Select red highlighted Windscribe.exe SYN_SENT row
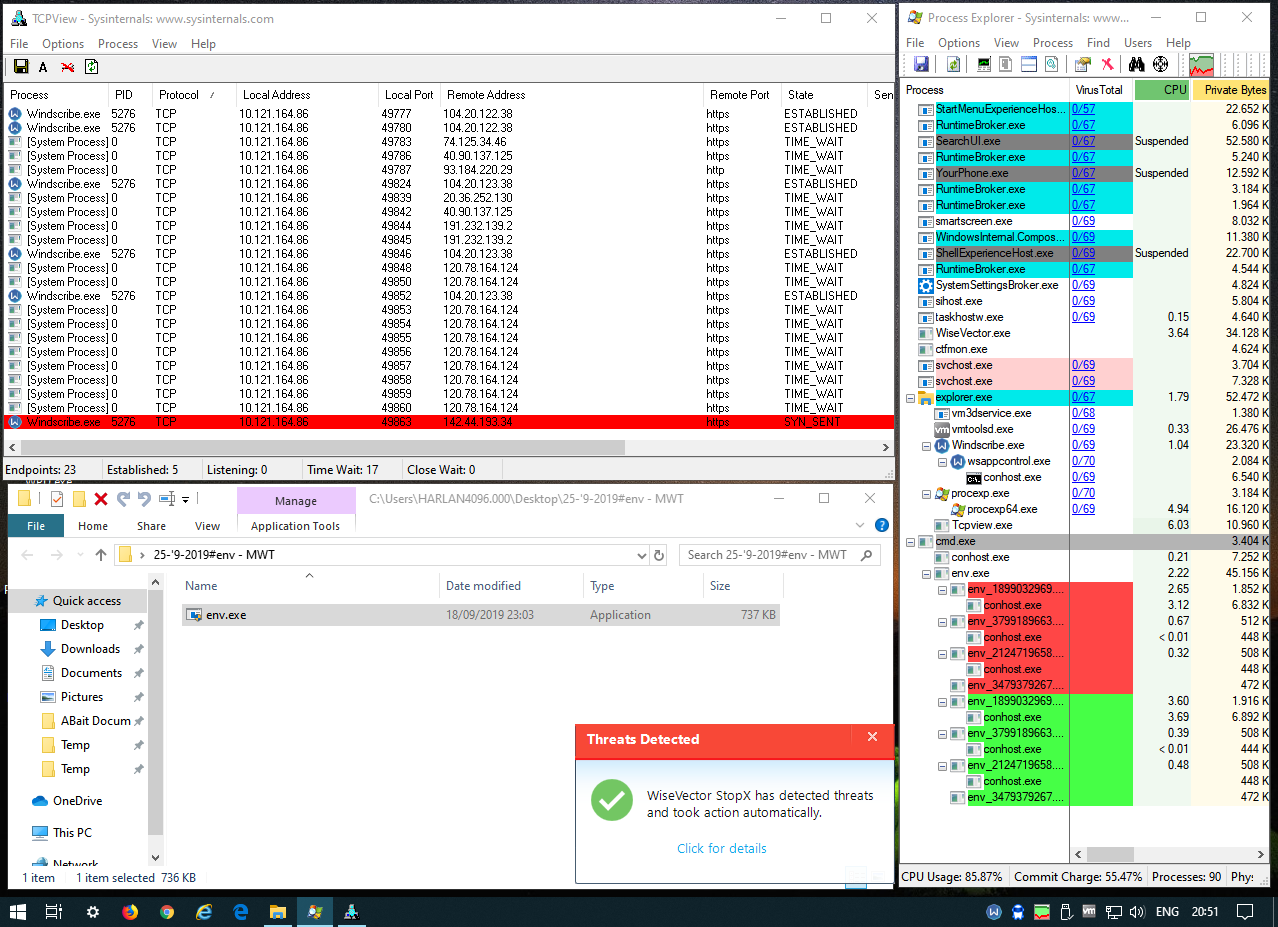 coord(447,422)
